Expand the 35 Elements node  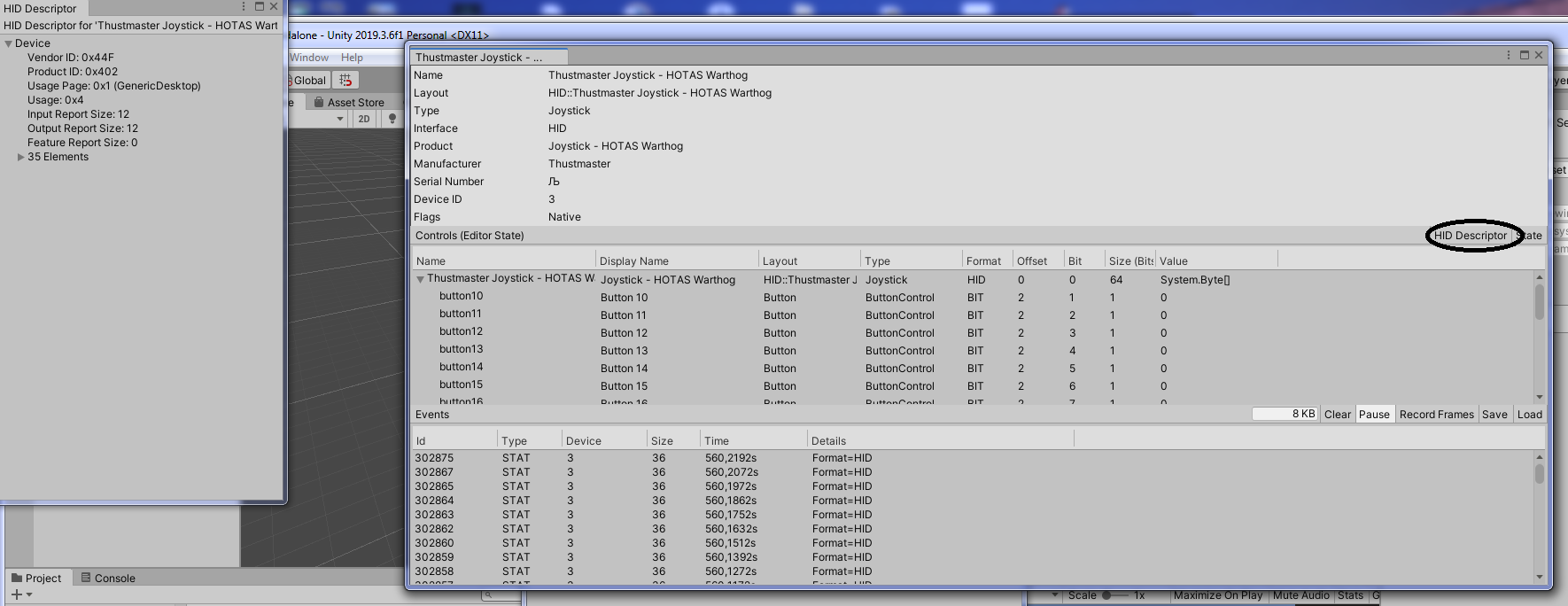[x=20, y=157]
